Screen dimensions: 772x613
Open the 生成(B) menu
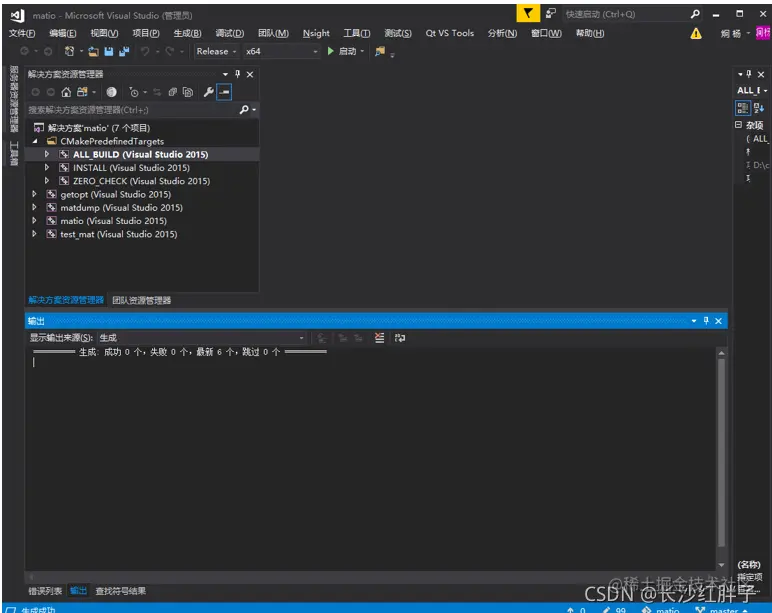(x=187, y=33)
